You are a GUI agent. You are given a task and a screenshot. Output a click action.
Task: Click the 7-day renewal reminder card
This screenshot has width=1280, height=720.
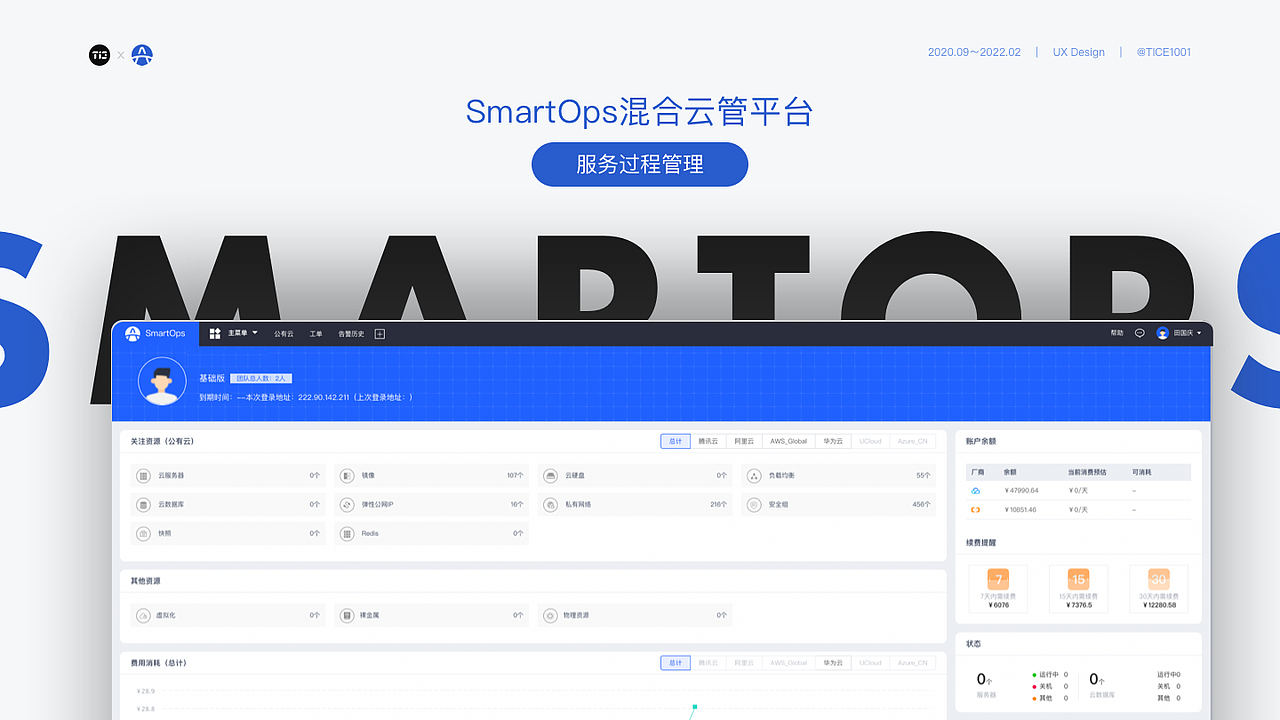(998, 589)
